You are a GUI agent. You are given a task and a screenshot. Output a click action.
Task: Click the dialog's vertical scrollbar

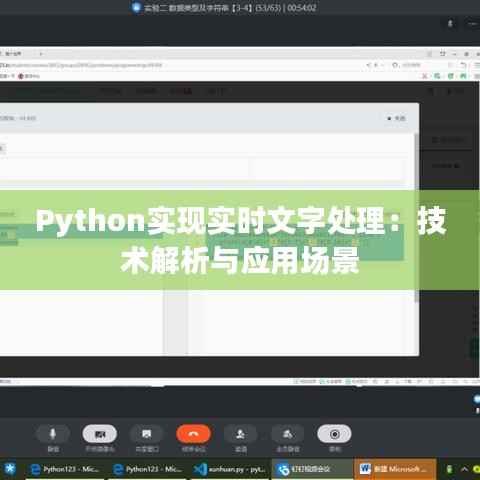tap(416, 217)
